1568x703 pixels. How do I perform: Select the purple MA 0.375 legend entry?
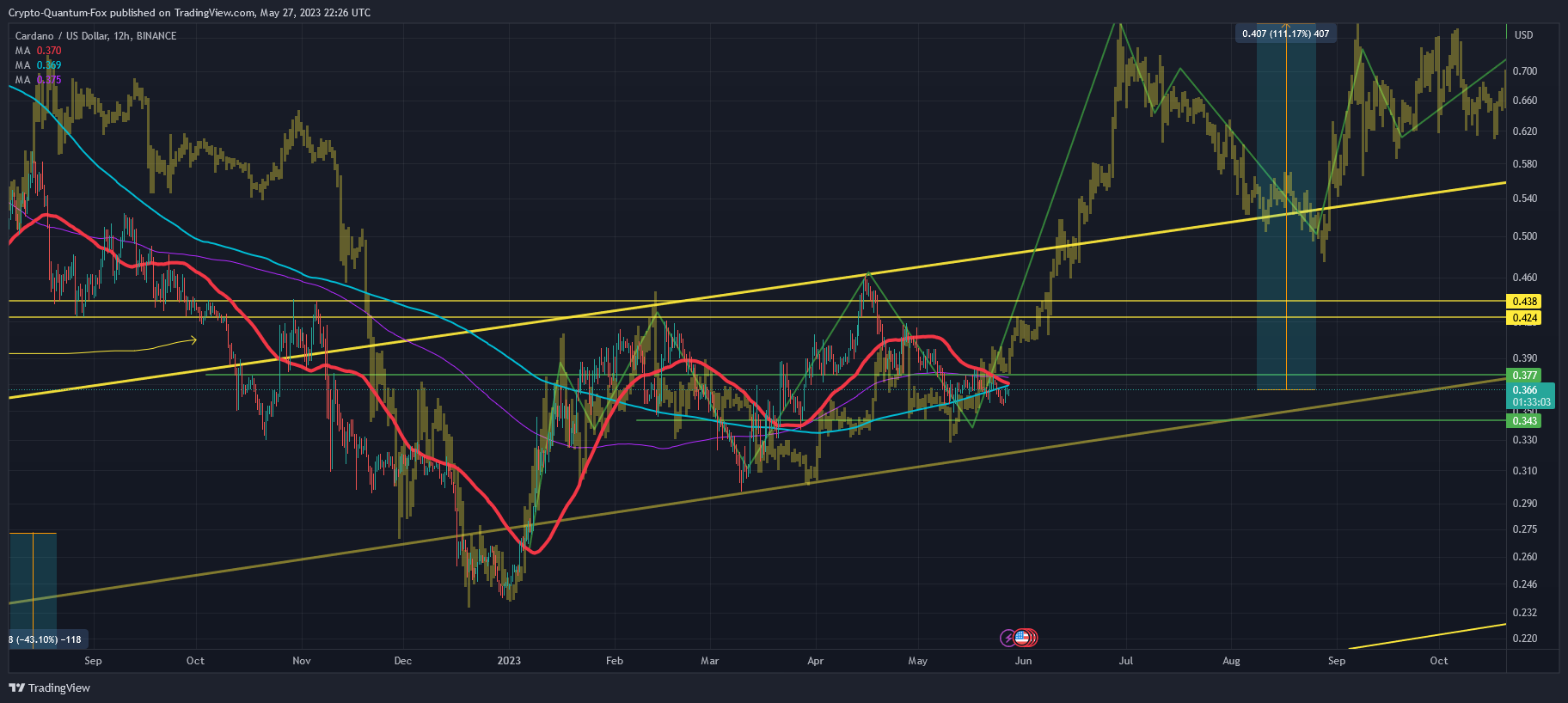38,80
